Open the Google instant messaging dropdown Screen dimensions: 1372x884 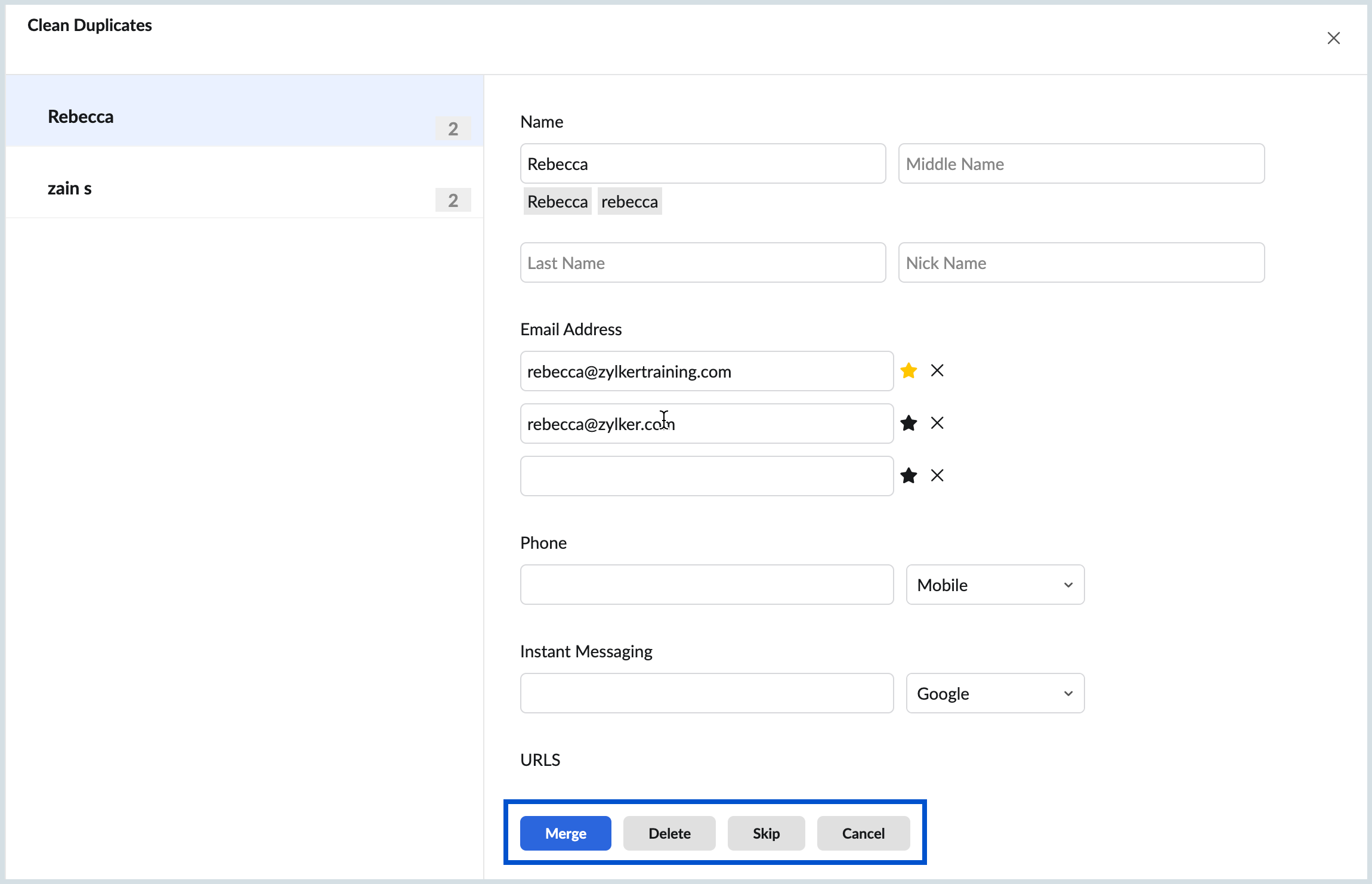[994, 693]
